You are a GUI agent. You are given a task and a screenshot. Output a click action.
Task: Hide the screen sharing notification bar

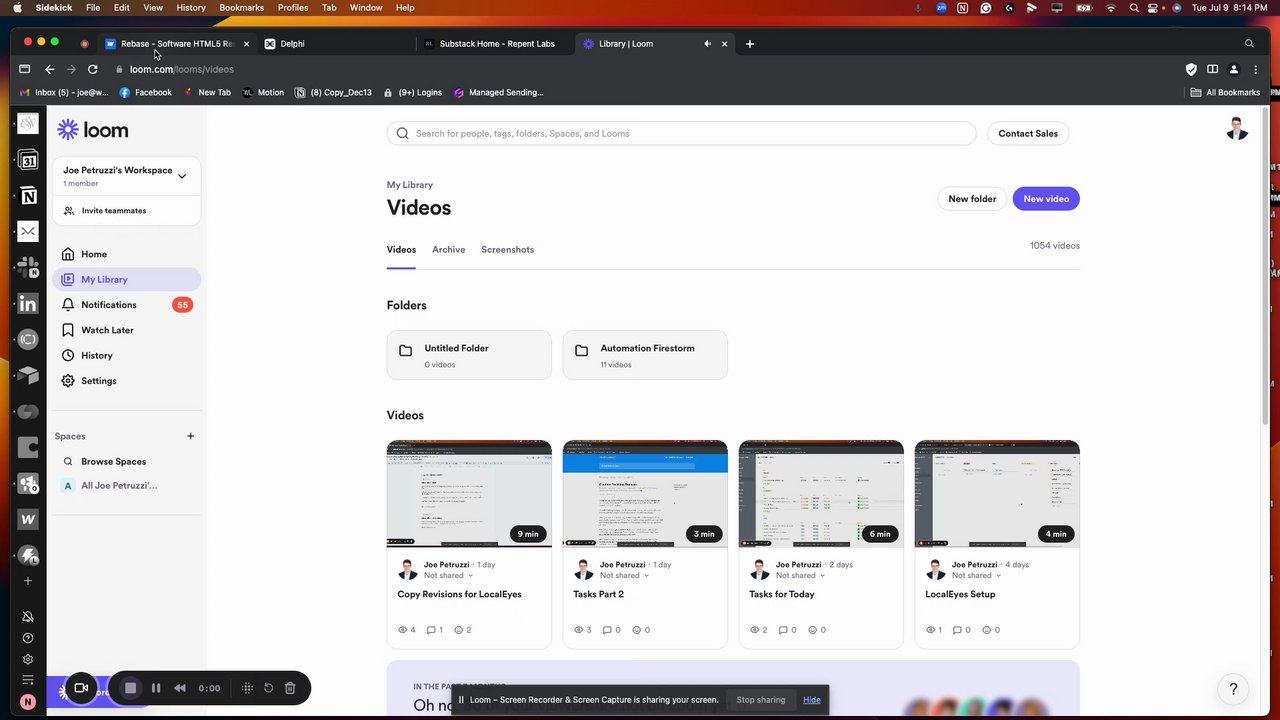pyautogui.click(x=811, y=699)
